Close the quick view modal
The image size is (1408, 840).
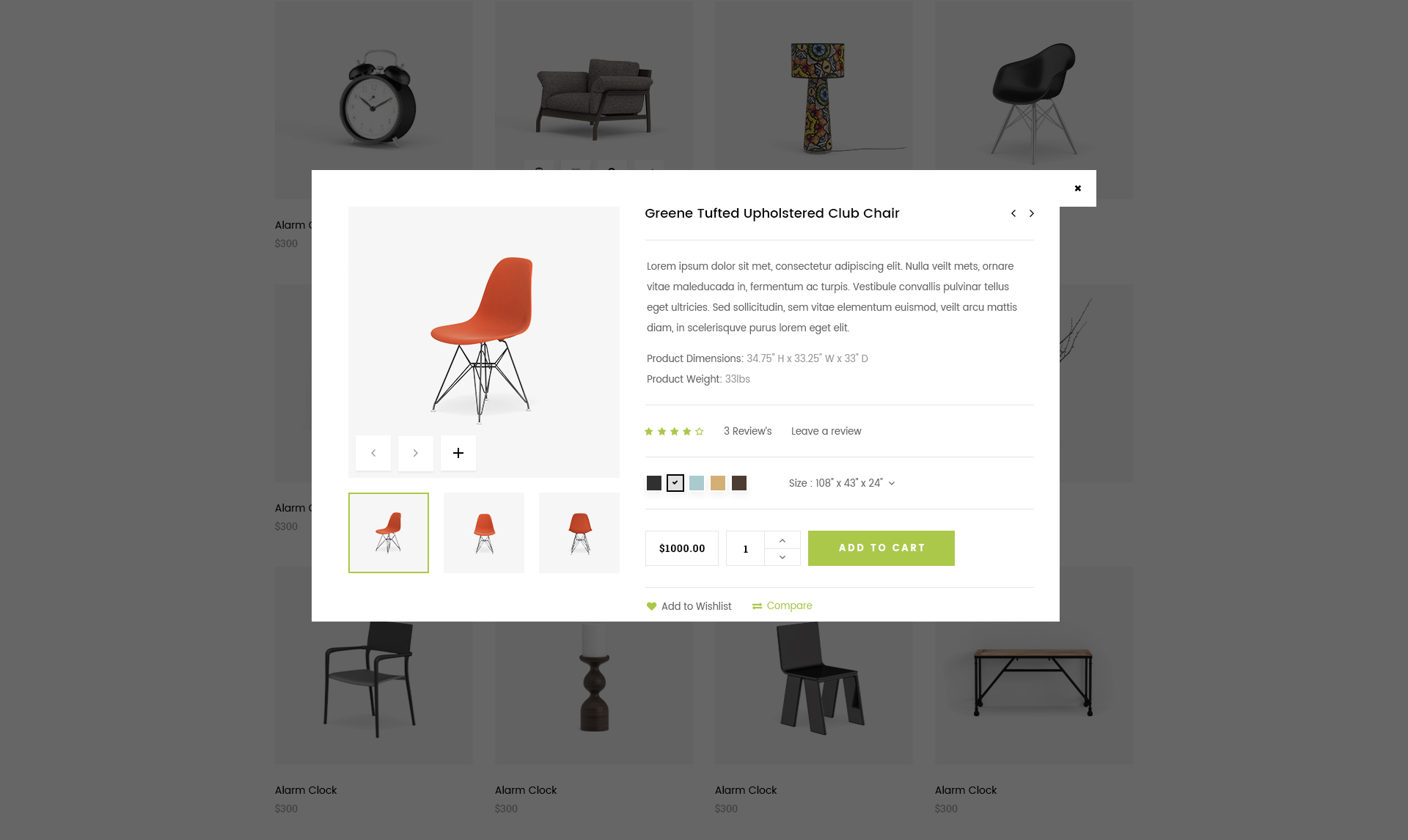point(1077,188)
